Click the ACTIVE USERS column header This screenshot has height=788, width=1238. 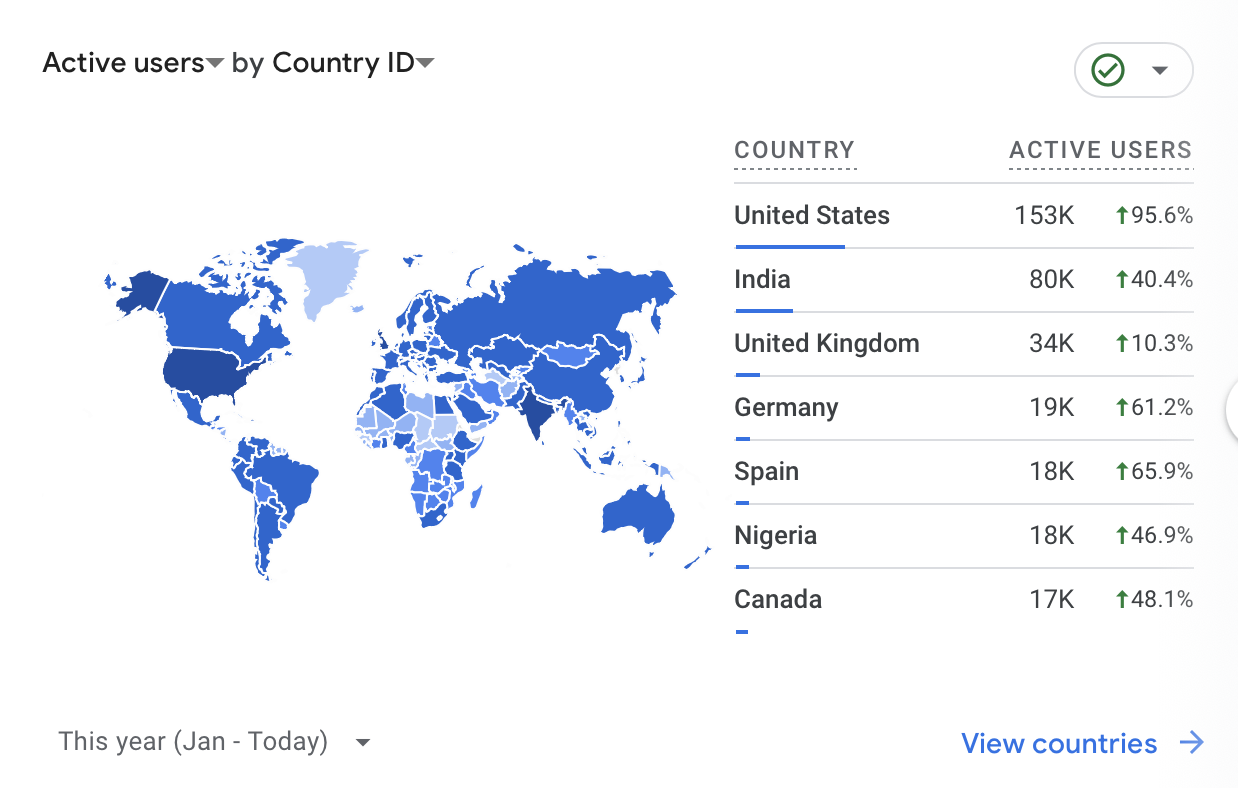pos(1100,150)
